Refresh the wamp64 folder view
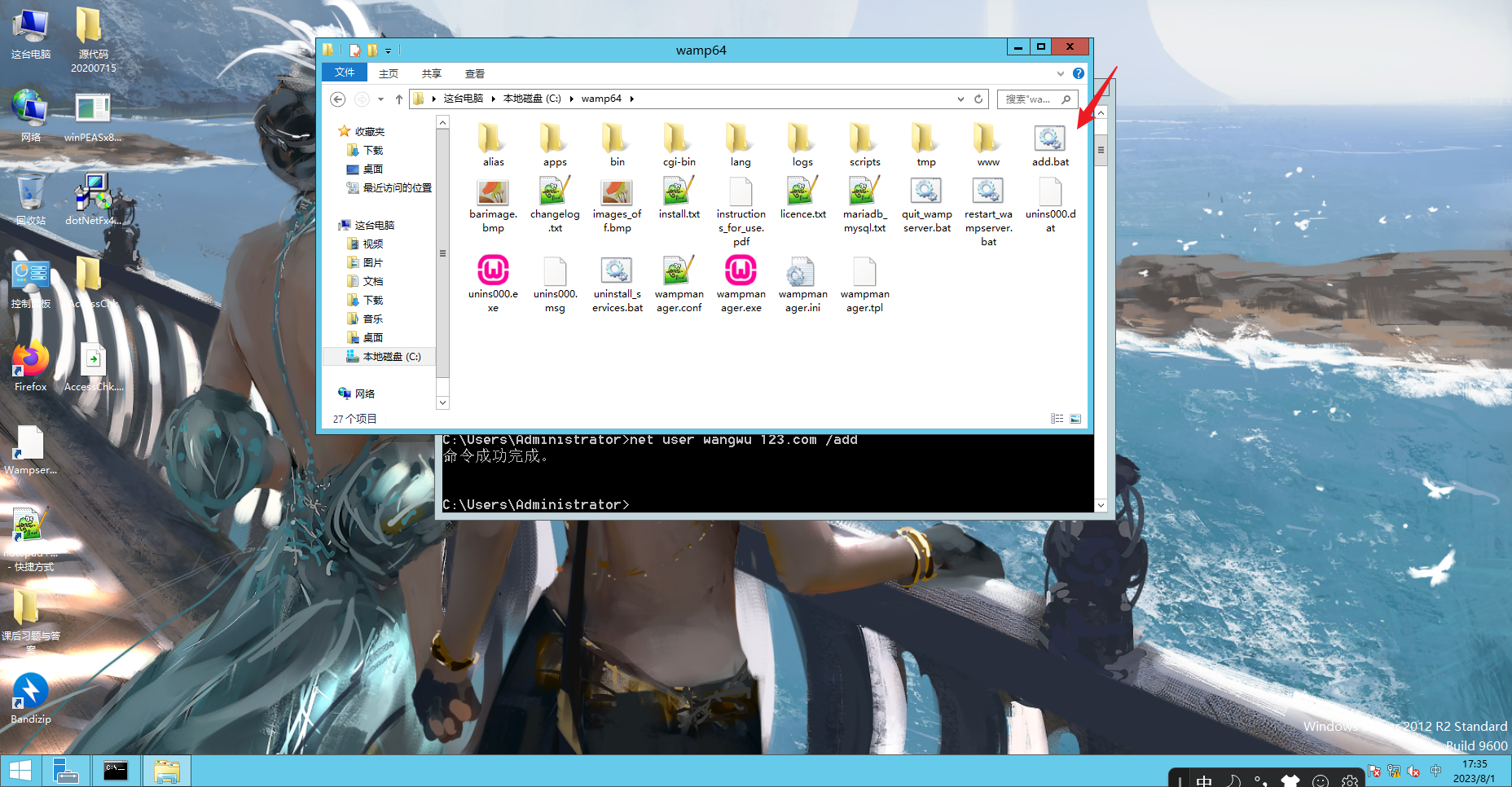This screenshot has height=787, width=1512. point(978,99)
